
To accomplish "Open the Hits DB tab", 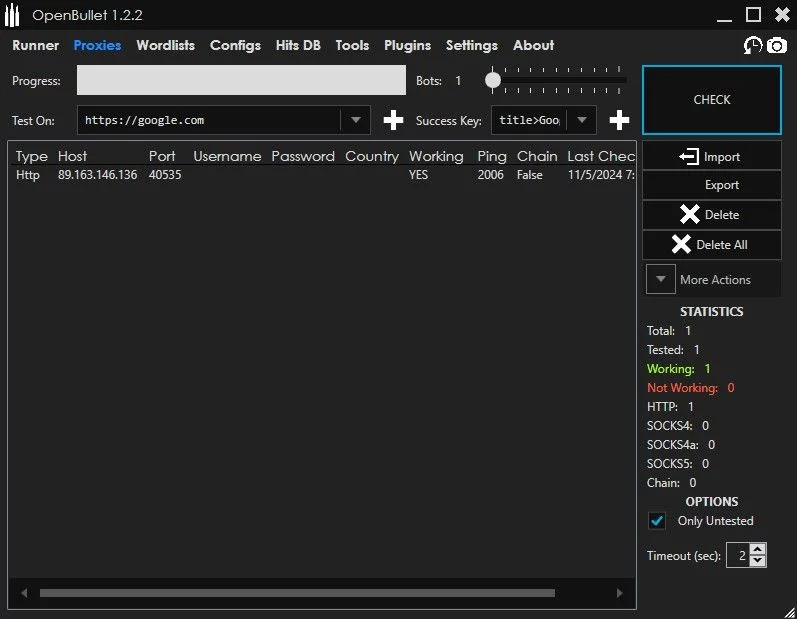I will 298,46.
